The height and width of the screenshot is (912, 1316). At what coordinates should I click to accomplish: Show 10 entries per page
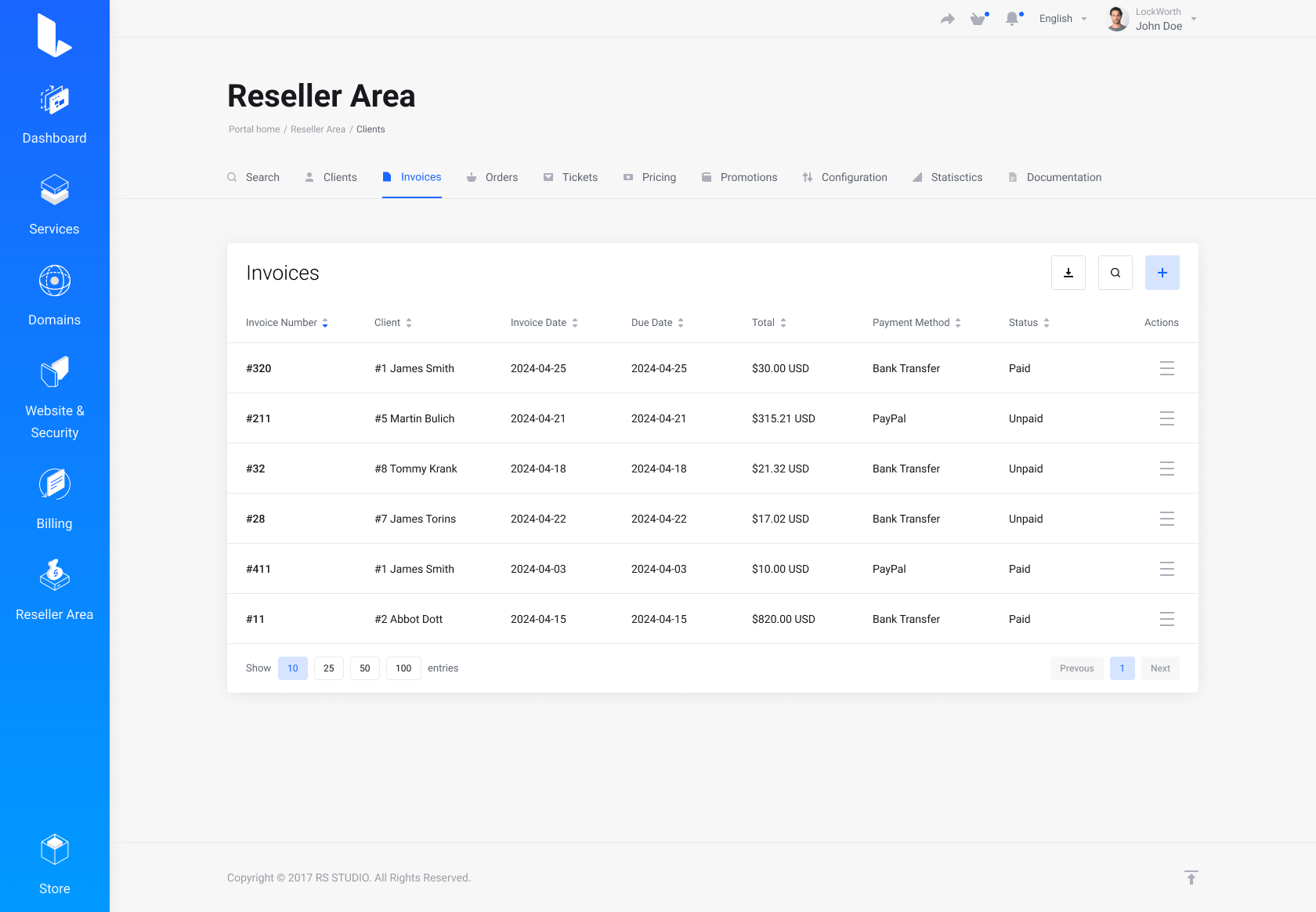coord(293,668)
